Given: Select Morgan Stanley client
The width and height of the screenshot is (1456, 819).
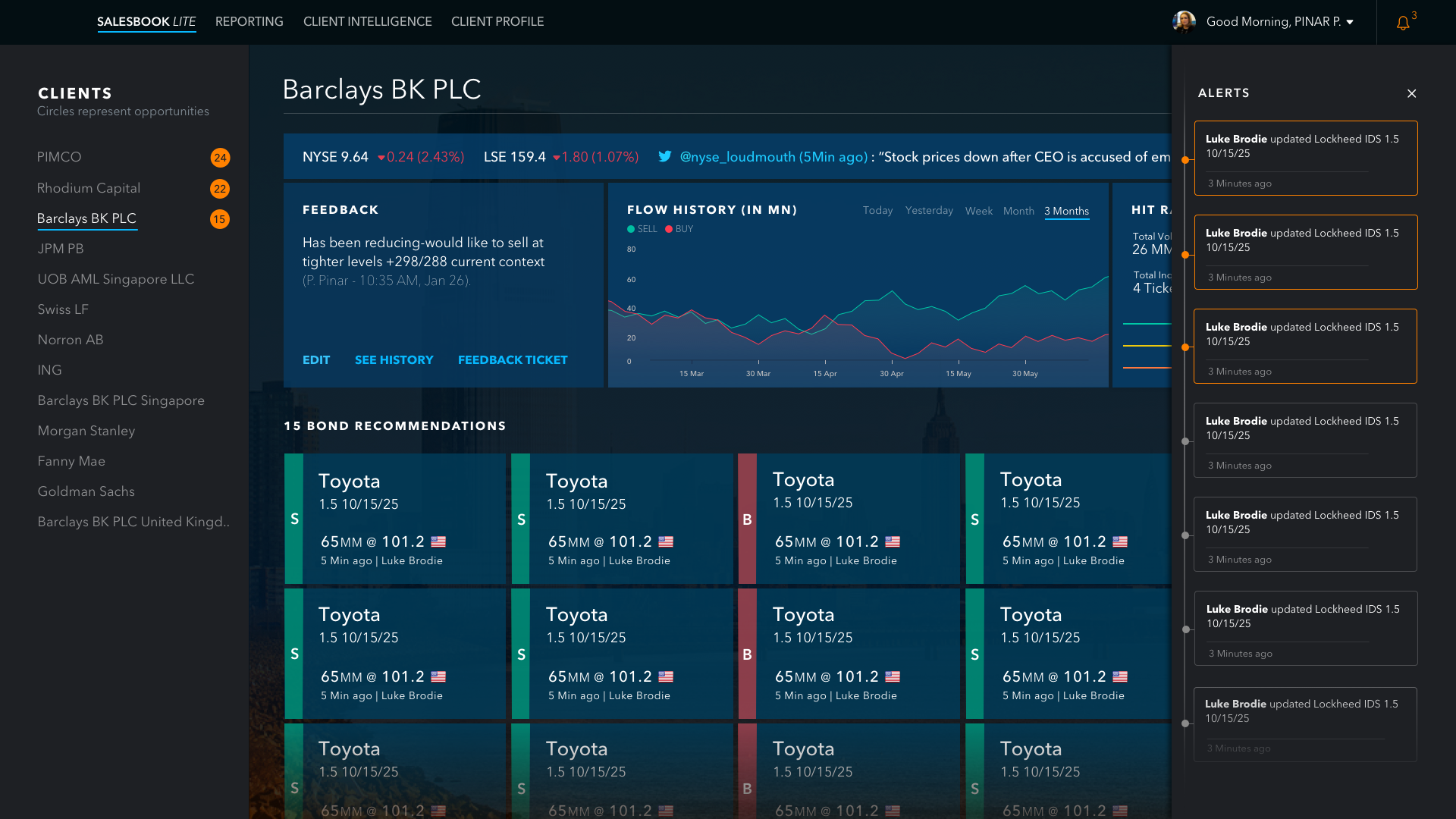Looking at the screenshot, I should click(x=86, y=431).
